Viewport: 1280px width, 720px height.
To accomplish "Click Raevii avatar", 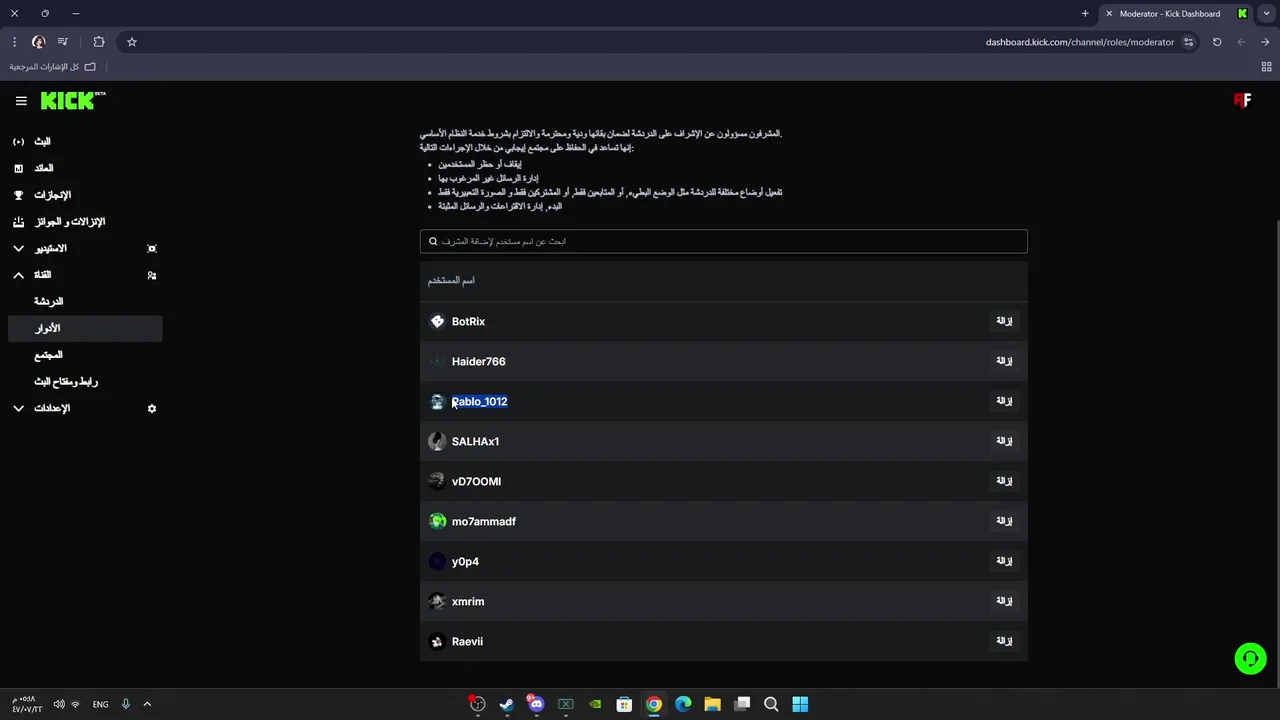I will (x=437, y=641).
